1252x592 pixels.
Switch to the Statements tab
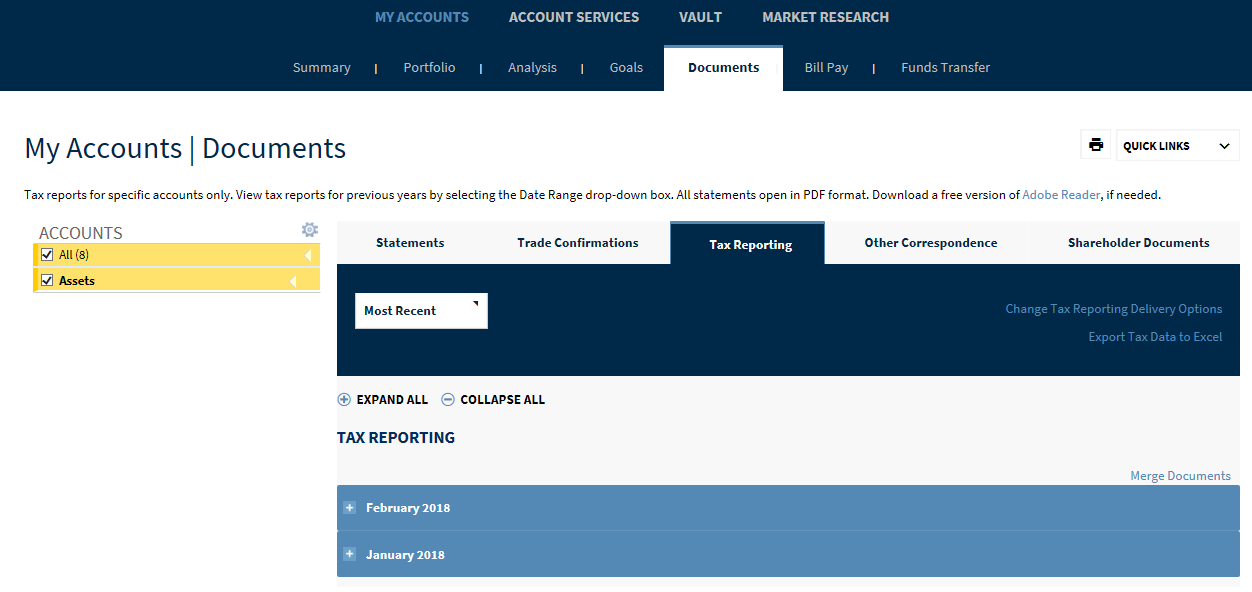410,243
